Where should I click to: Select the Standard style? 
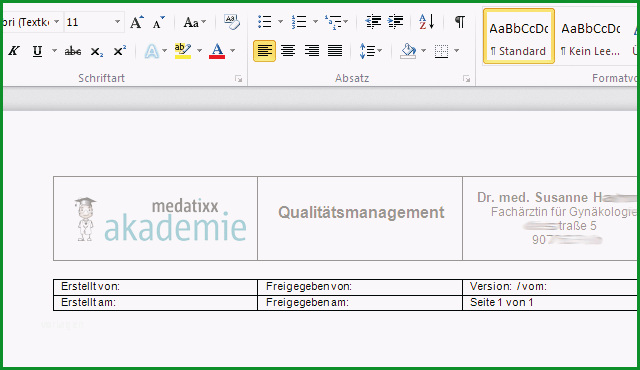pyautogui.click(x=518, y=37)
